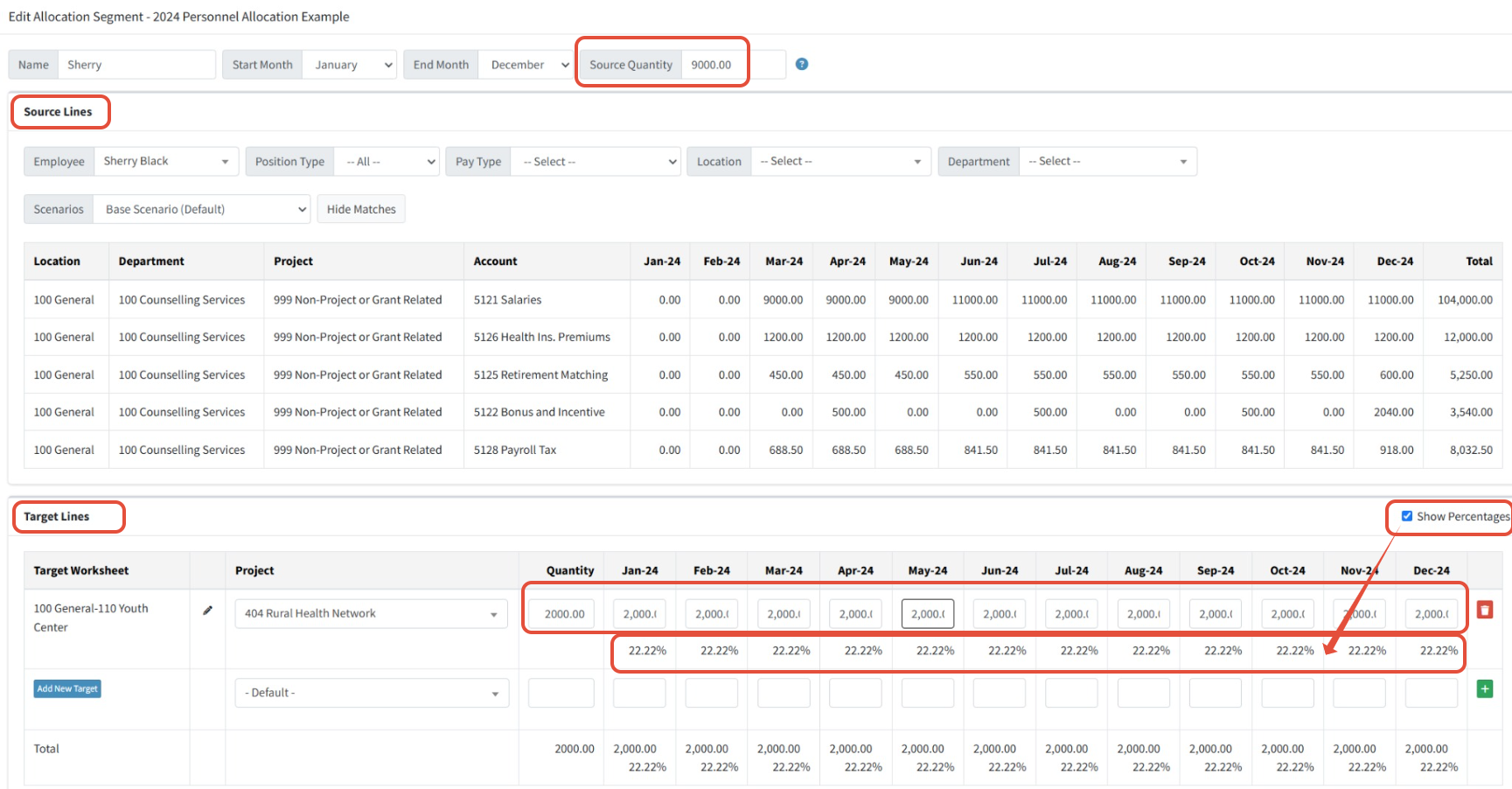Click the Aug-24 amount field in target row

click(x=1144, y=614)
